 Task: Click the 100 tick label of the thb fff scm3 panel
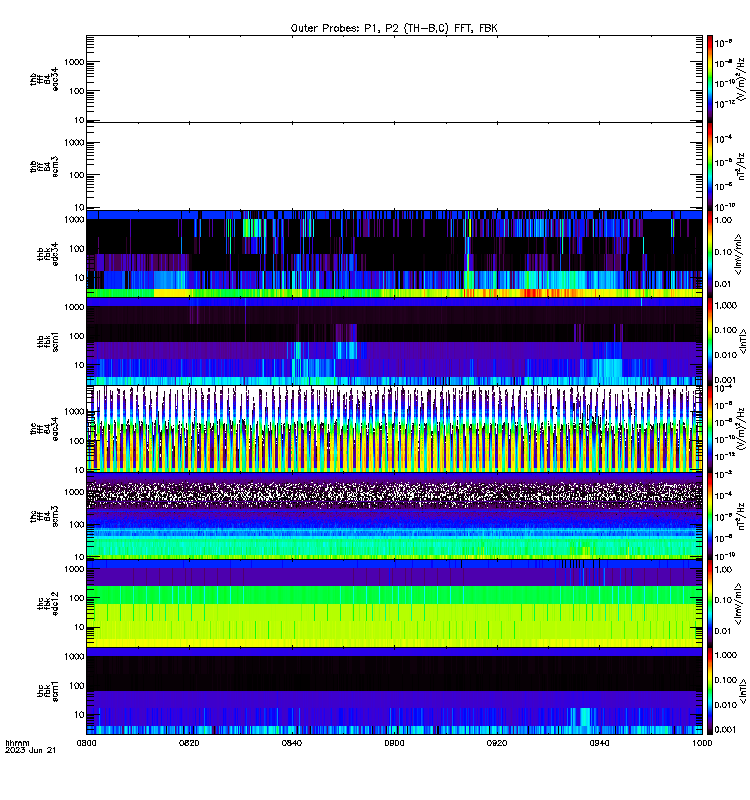click(77, 175)
